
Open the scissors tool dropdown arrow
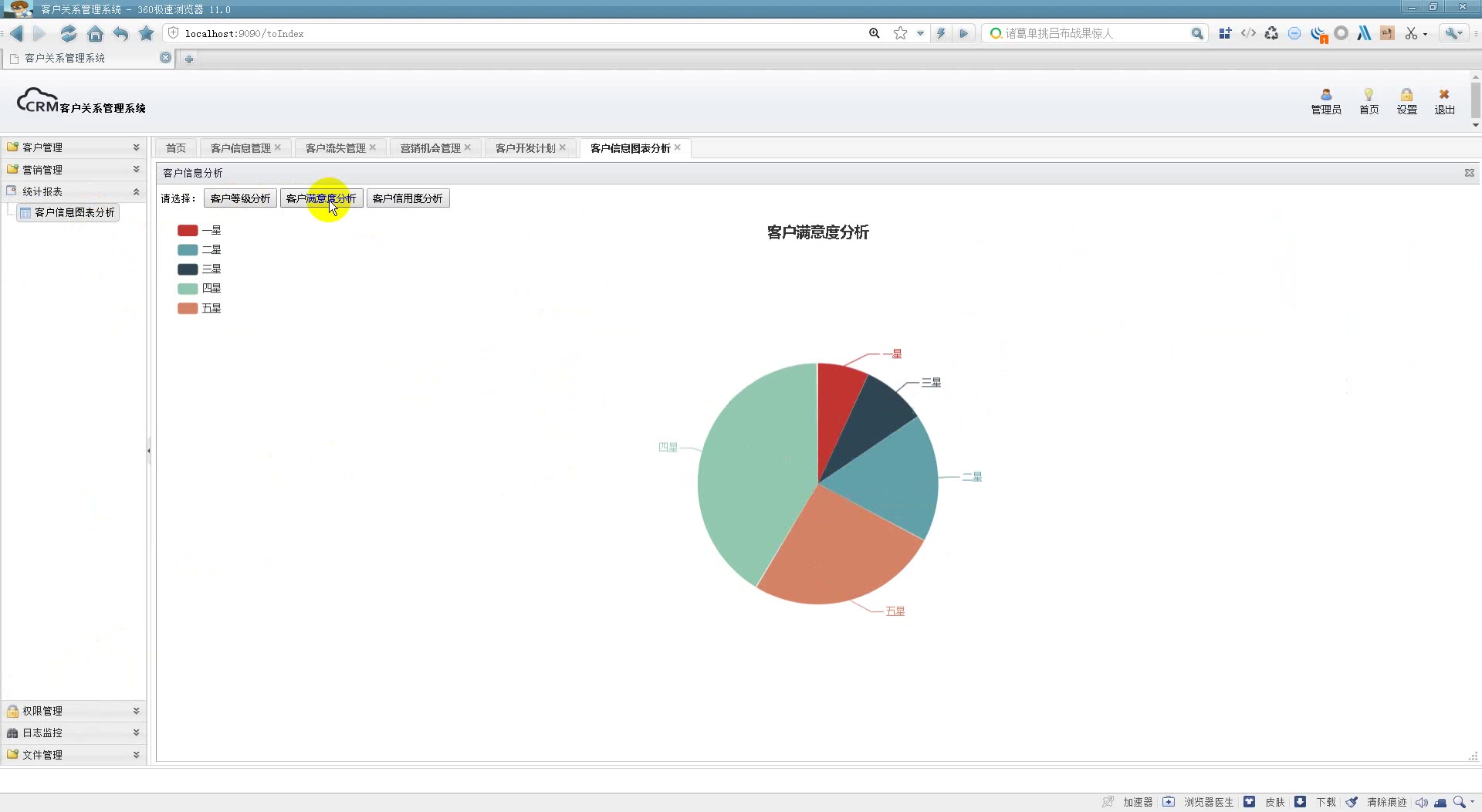1425,34
